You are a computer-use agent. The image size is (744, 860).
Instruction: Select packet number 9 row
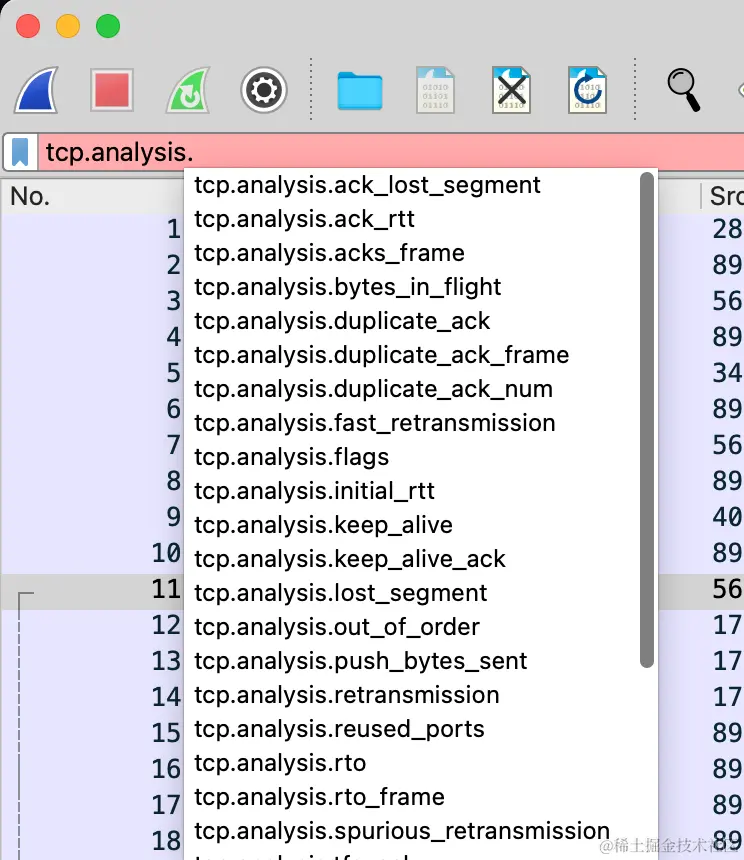92,517
